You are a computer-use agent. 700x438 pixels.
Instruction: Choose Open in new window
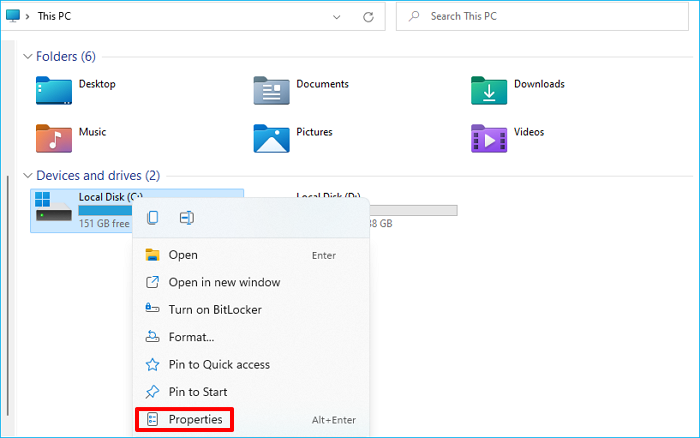coord(224,282)
